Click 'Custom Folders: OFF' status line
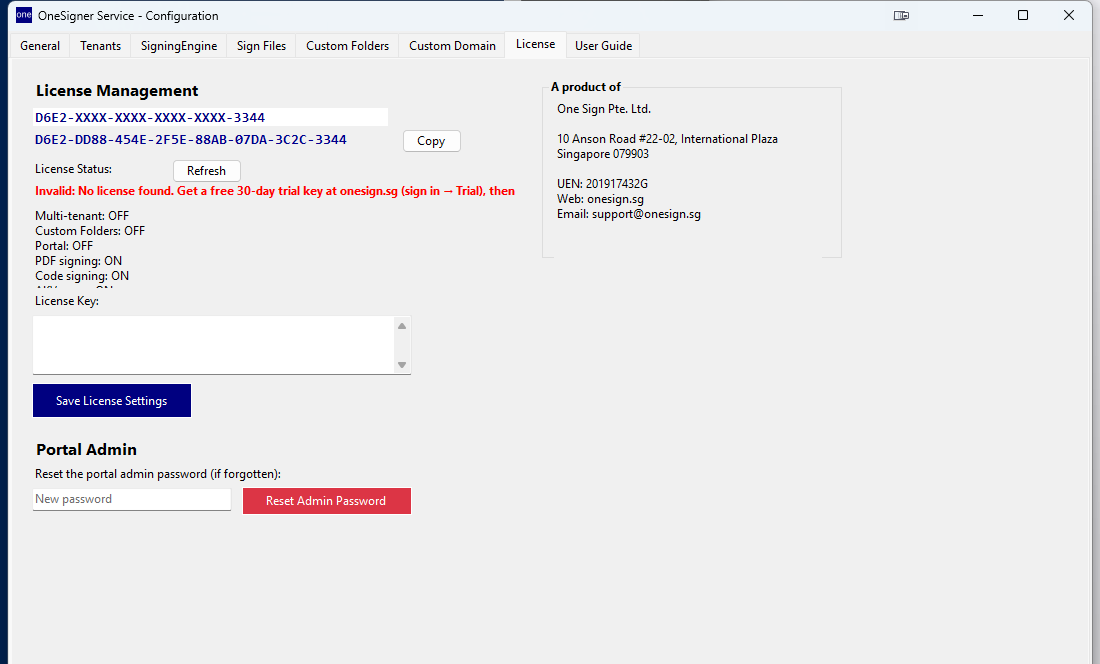This screenshot has width=1100, height=664. [x=90, y=231]
